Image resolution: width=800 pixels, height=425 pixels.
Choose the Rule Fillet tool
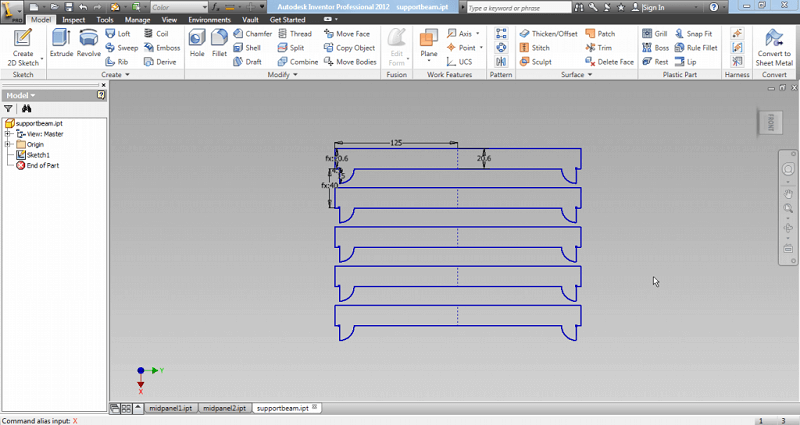pyautogui.click(x=696, y=48)
